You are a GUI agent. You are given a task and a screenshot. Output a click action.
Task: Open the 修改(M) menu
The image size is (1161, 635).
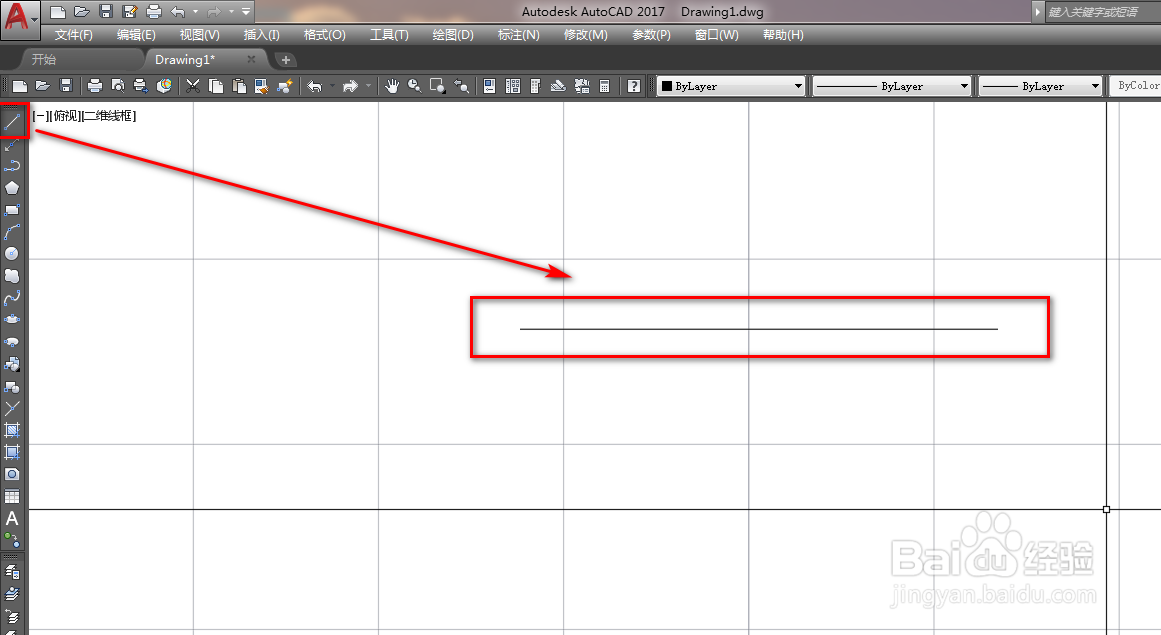click(x=586, y=35)
